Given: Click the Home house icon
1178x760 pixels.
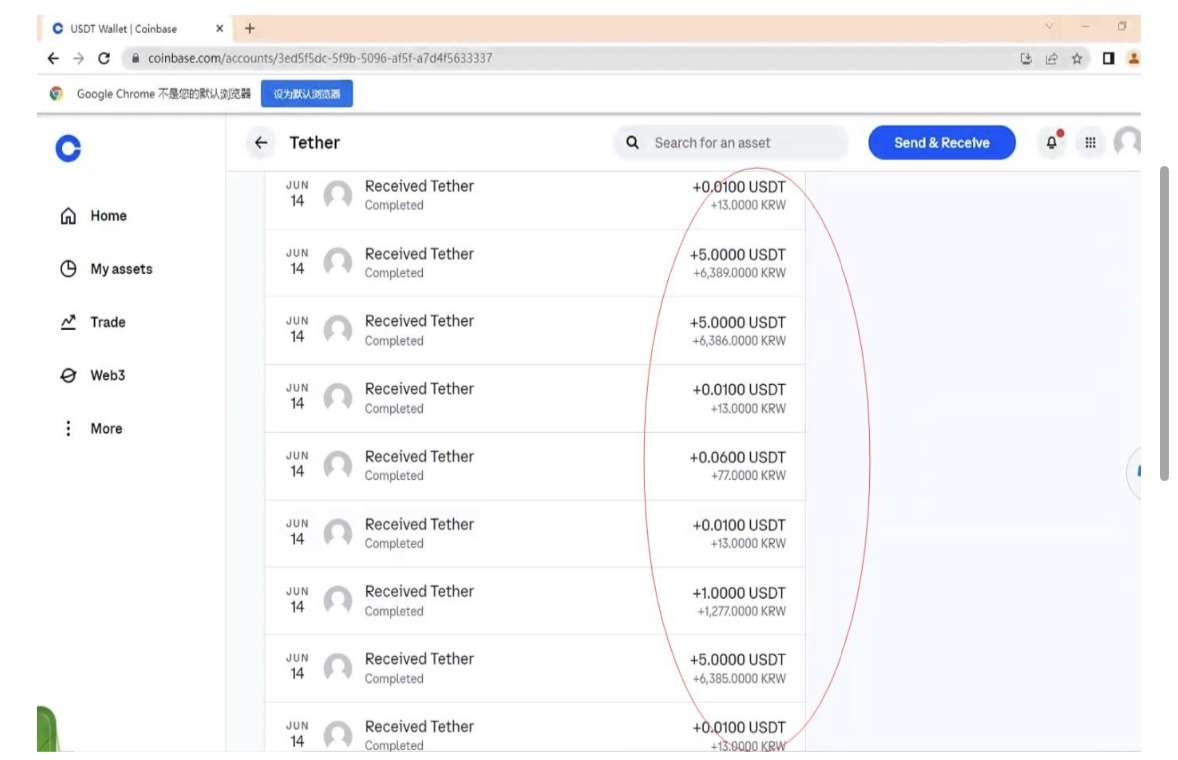Looking at the screenshot, I should pyautogui.click(x=68, y=216).
